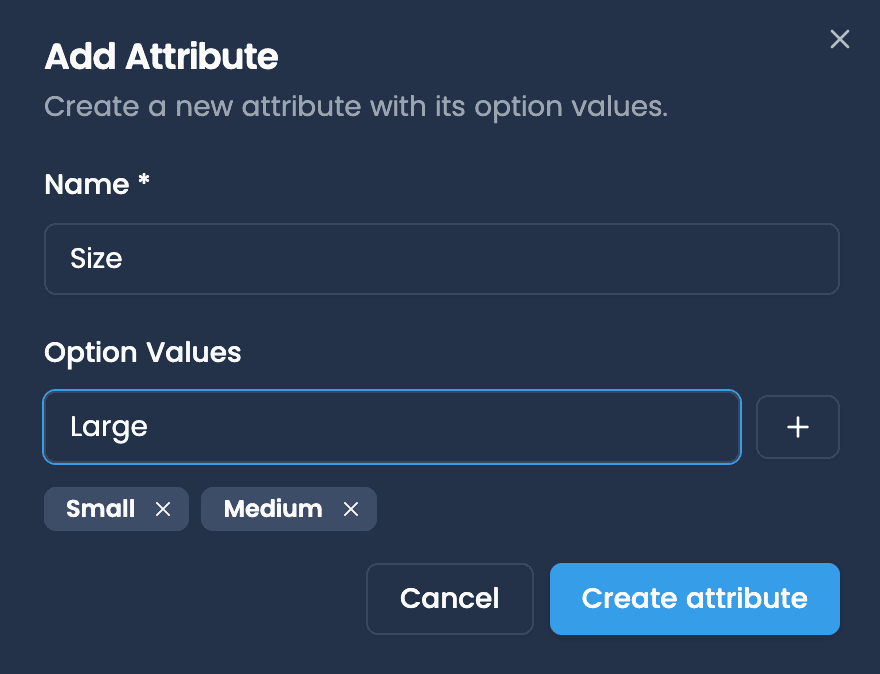Focus the Name input containing Size
Screen dimensions: 880x674
(442, 259)
